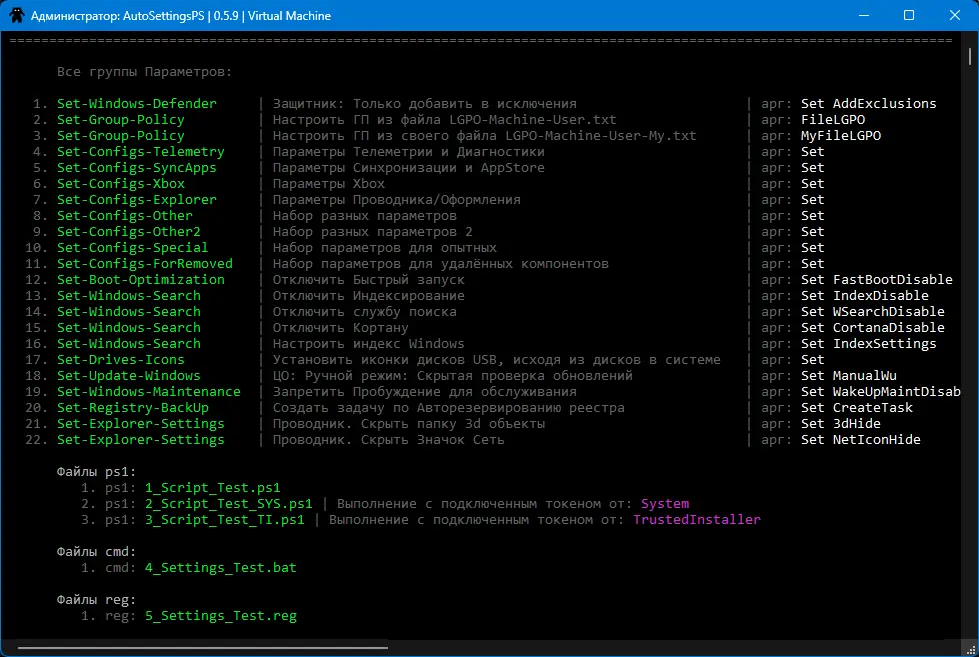
Task: Click the AutoSettingsPS app icon in title bar
Action: 16,15
